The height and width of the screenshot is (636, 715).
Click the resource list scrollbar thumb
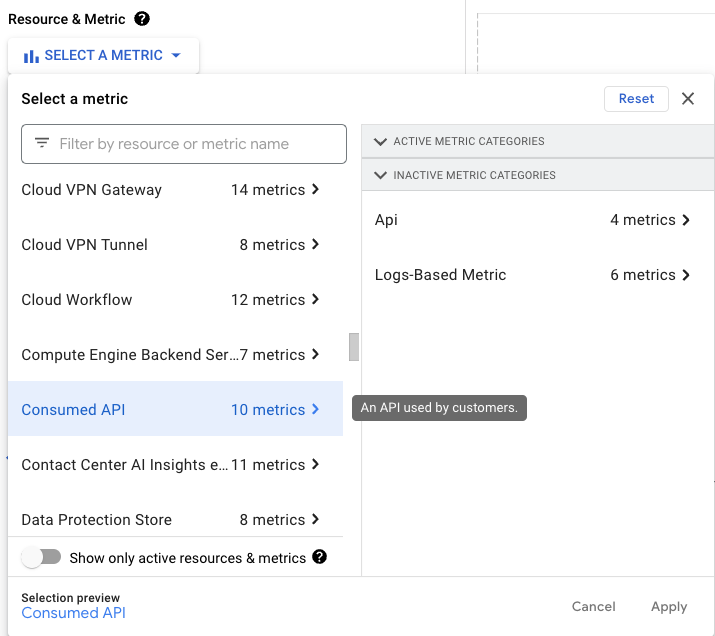(353, 347)
